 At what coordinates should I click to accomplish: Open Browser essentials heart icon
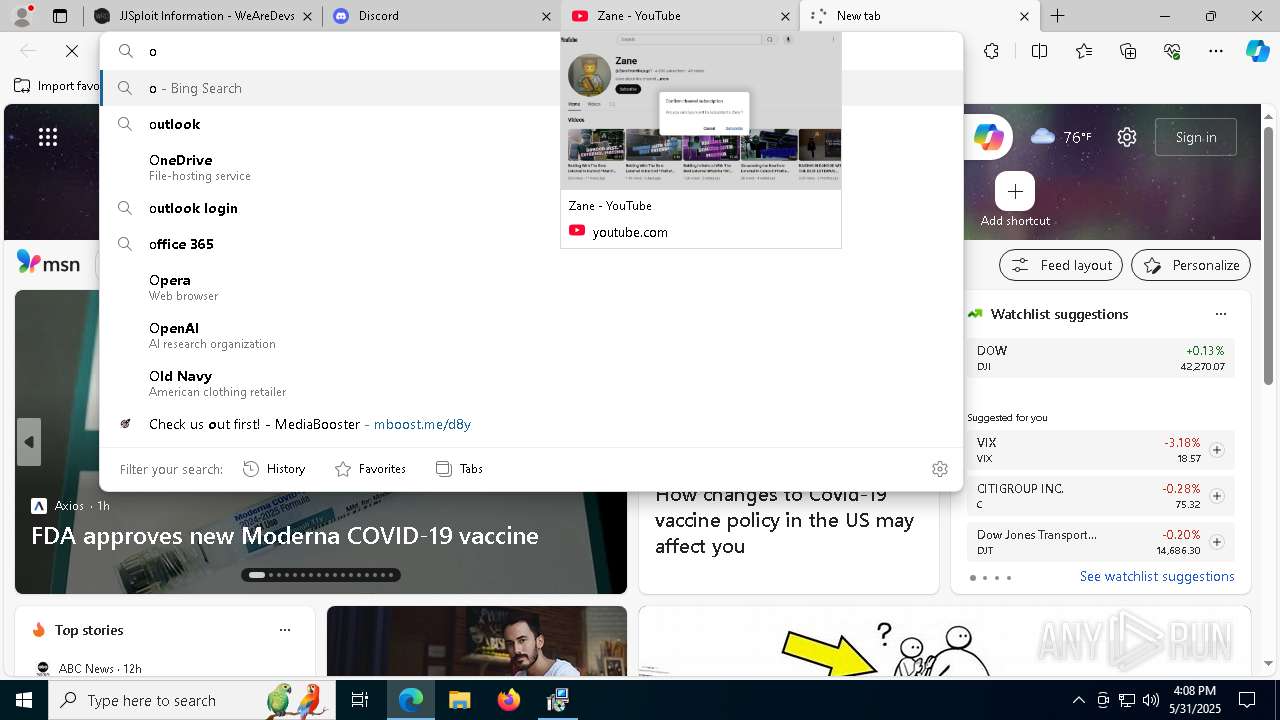[x=1172, y=51]
